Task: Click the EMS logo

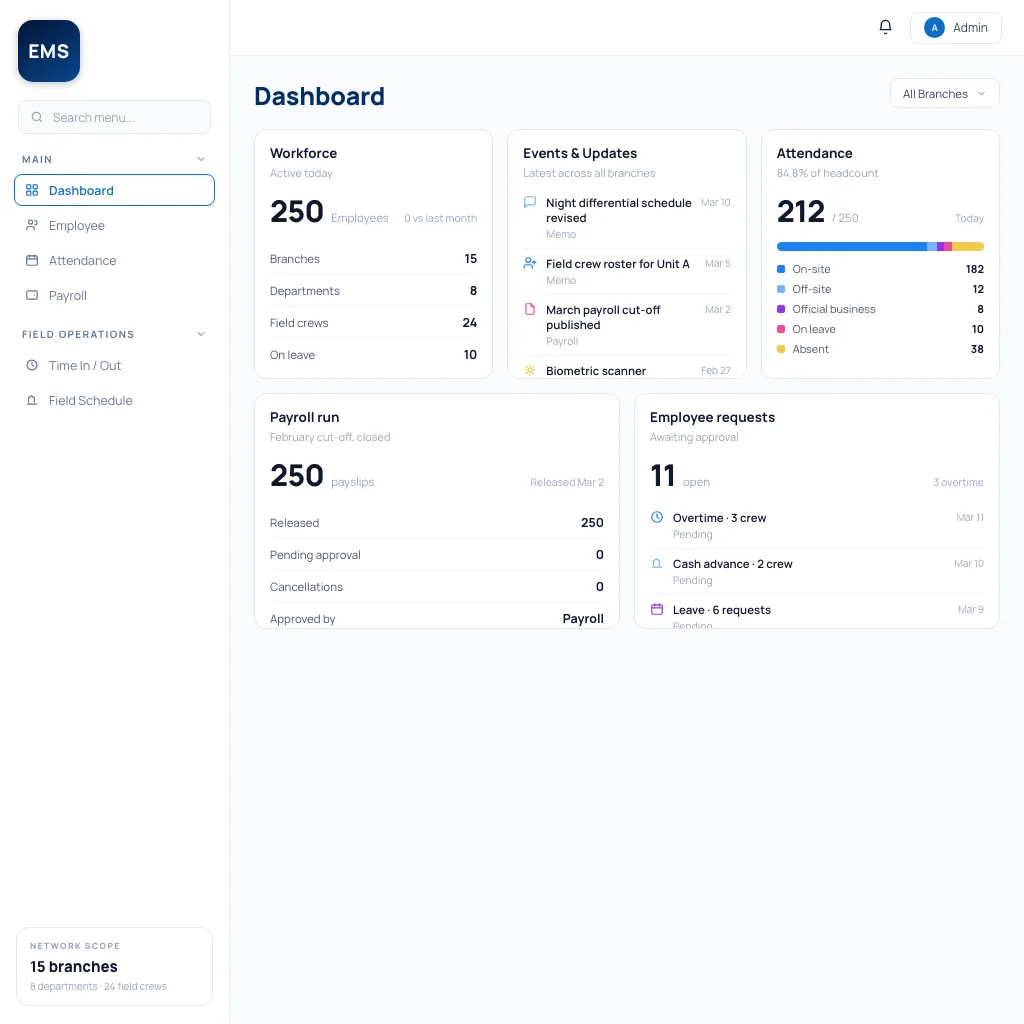Action: [49, 51]
